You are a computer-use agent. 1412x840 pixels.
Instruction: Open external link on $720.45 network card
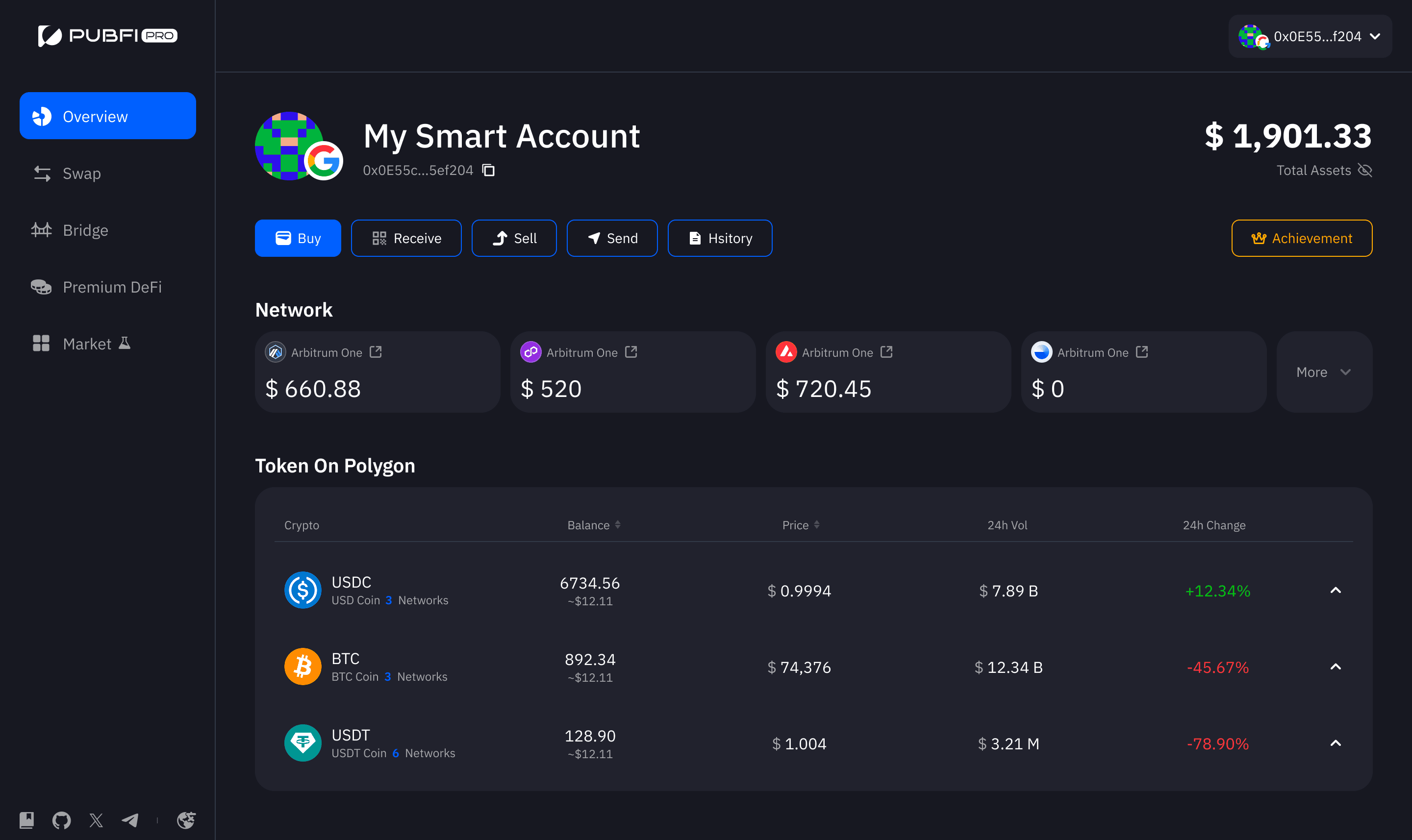coord(886,352)
